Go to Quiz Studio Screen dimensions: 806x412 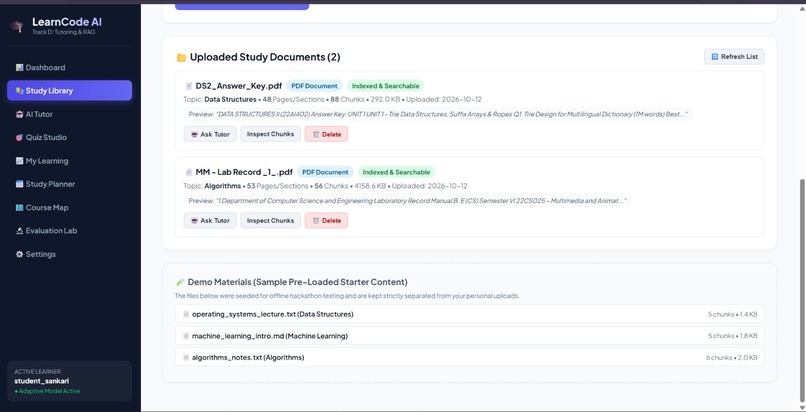pos(69,137)
